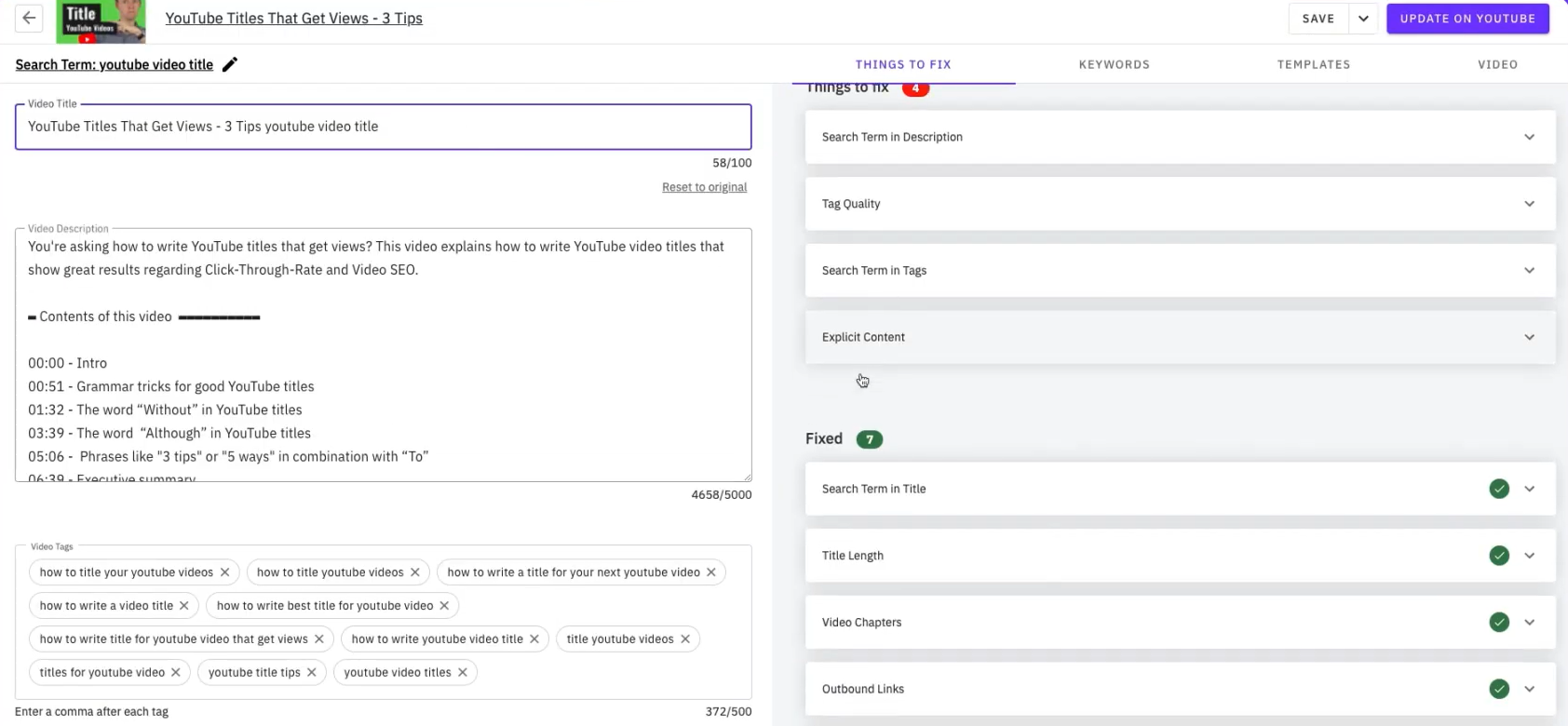Click green checkmark for Video Chapters
This screenshot has width=1568, height=726.
pos(1499,623)
